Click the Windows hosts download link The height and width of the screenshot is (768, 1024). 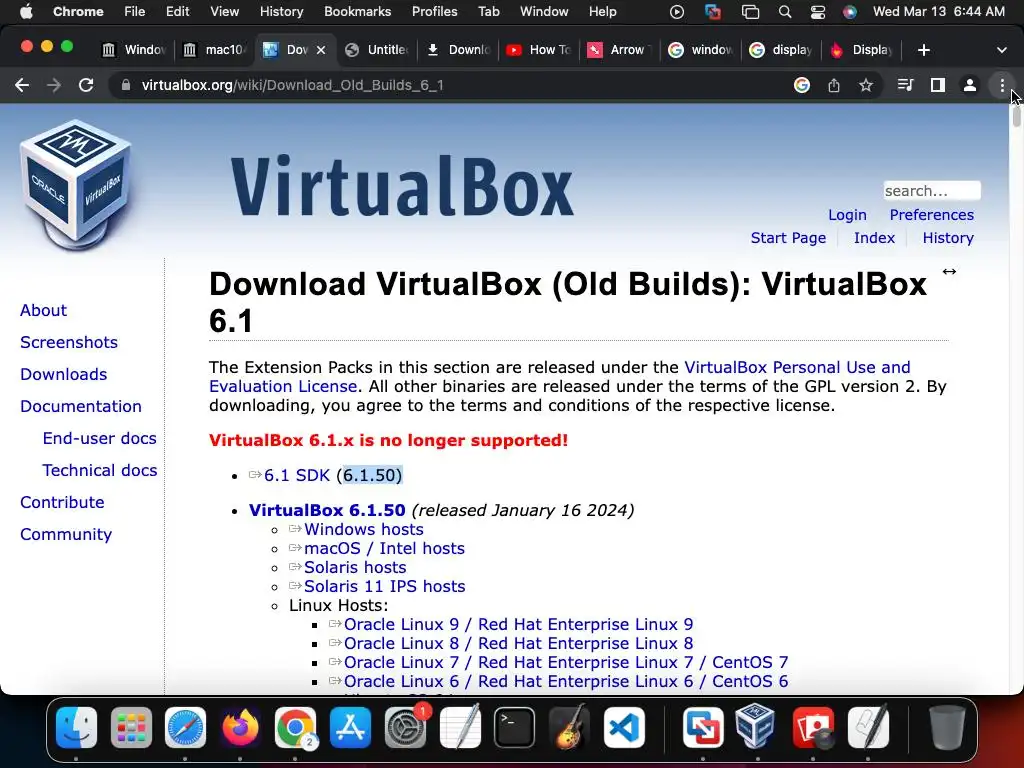click(x=364, y=529)
